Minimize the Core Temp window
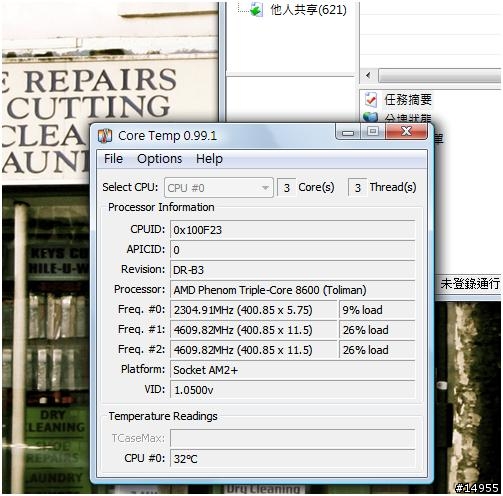Image resolution: width=503 pixels, height=496 pixels. click(348, 132)
